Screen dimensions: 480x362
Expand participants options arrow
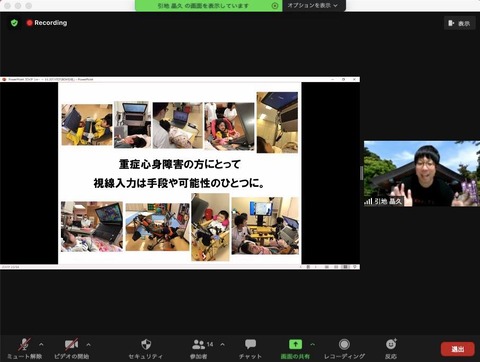(x=222, y=344)
